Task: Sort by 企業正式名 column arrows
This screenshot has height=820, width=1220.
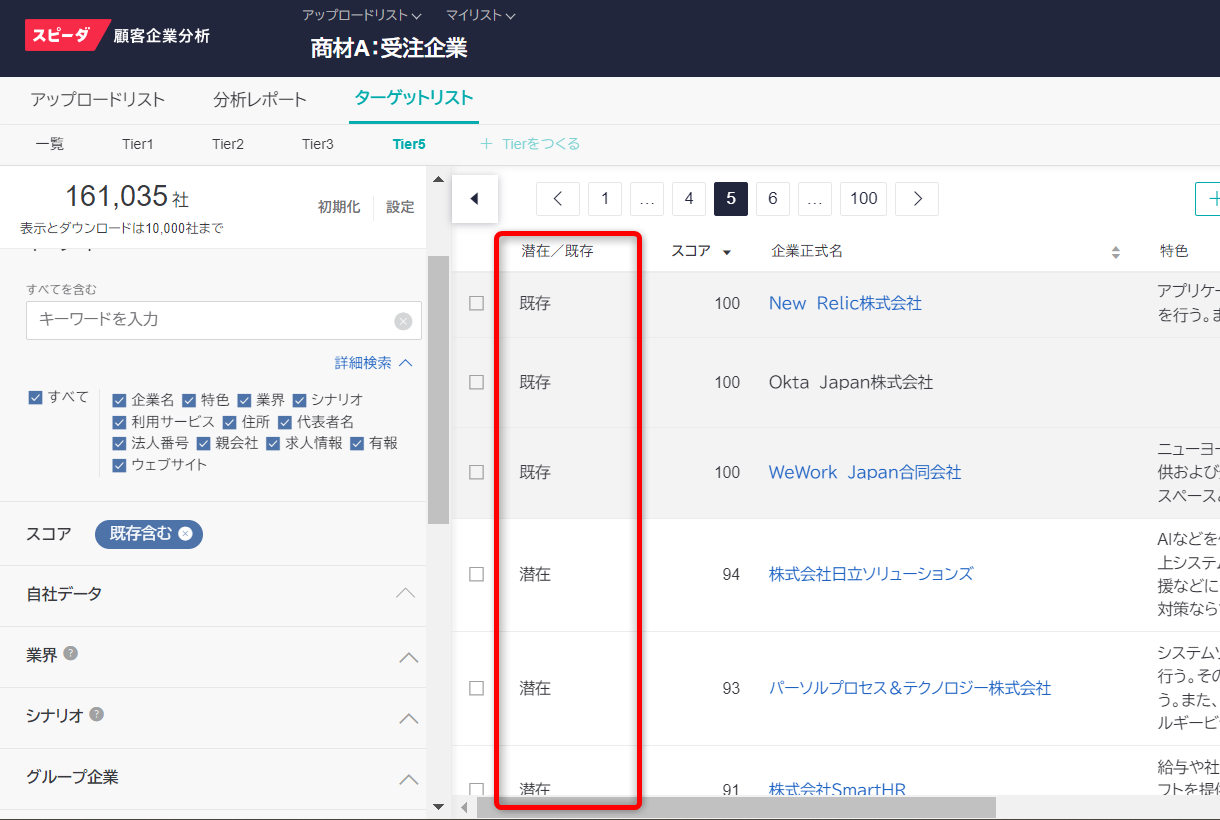Action: [1116, 252]
